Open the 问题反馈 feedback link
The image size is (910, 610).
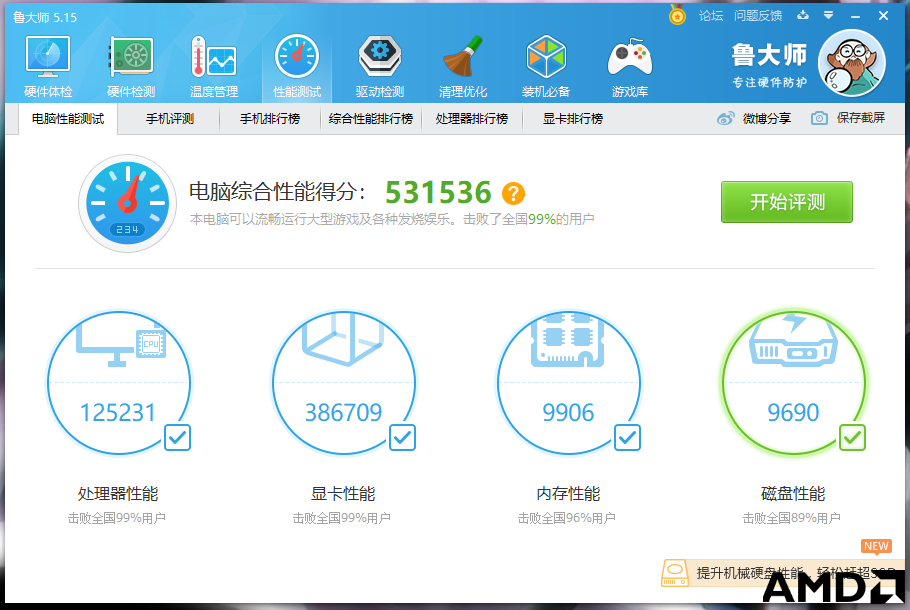click(758, 16)
